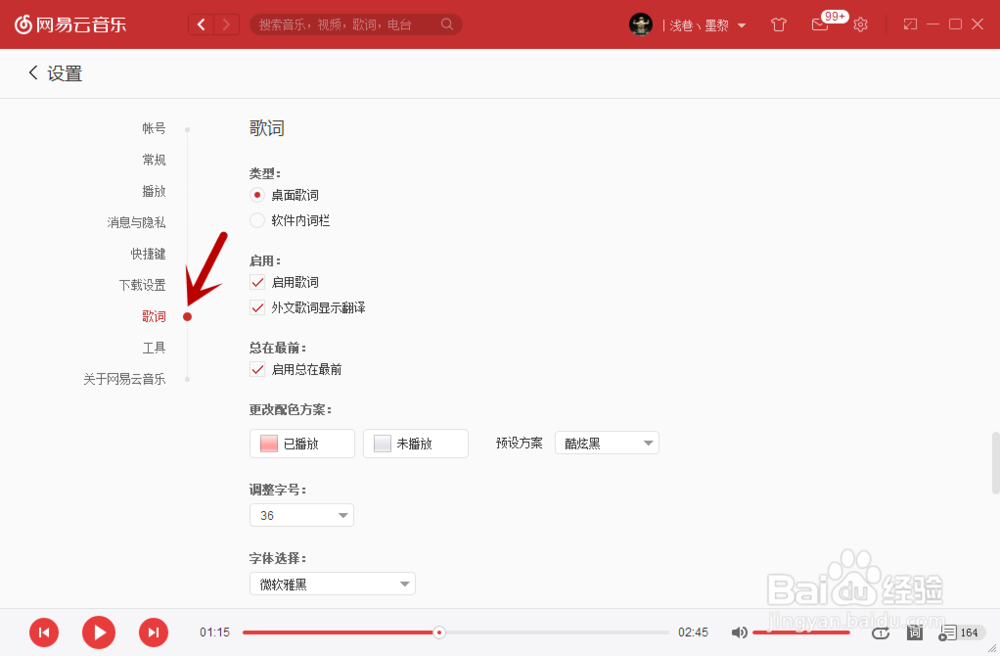This screenshot has width=1000, height=656.
Task: Skip to the next track
Action: (153, 632)
